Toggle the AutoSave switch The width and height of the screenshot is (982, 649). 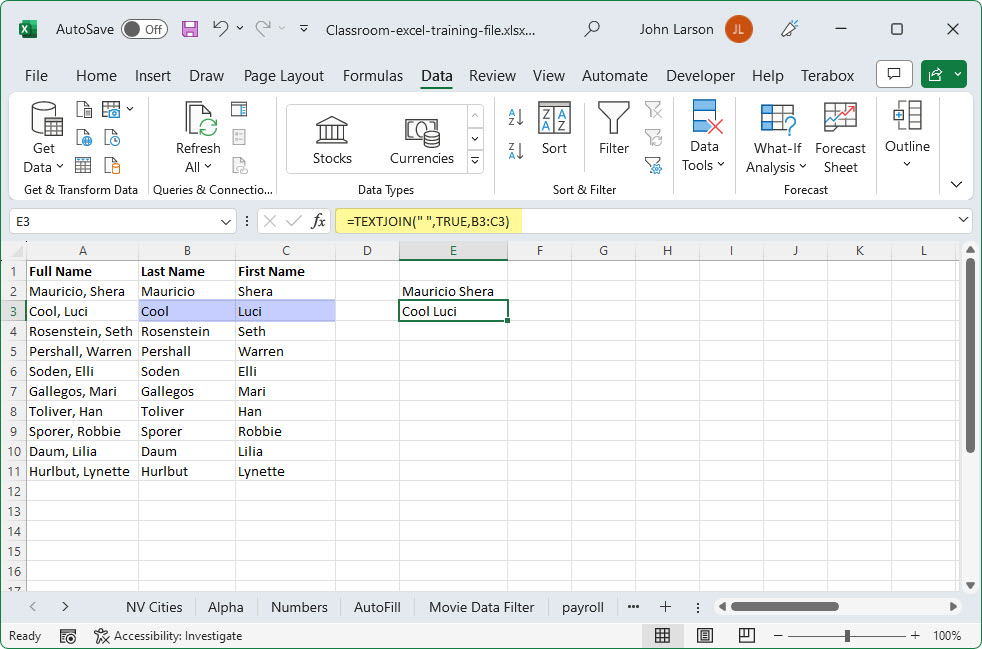click(144, 29)
